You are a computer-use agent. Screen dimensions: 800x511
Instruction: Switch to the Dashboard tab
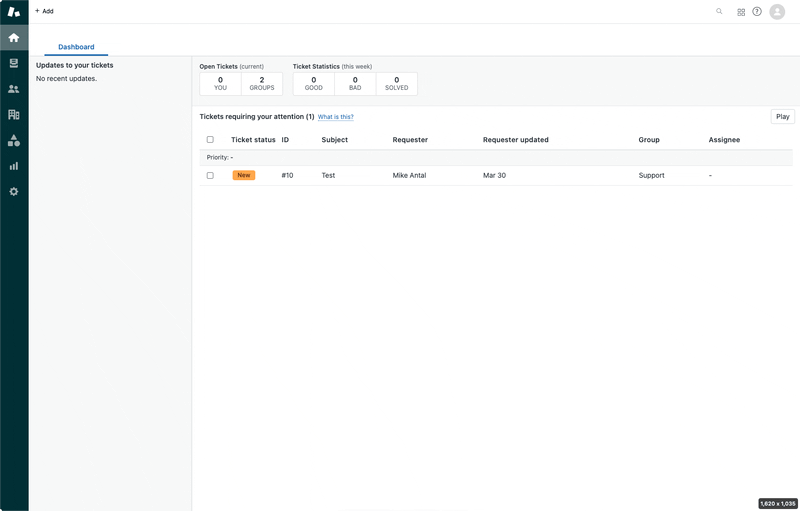[76, 47]
